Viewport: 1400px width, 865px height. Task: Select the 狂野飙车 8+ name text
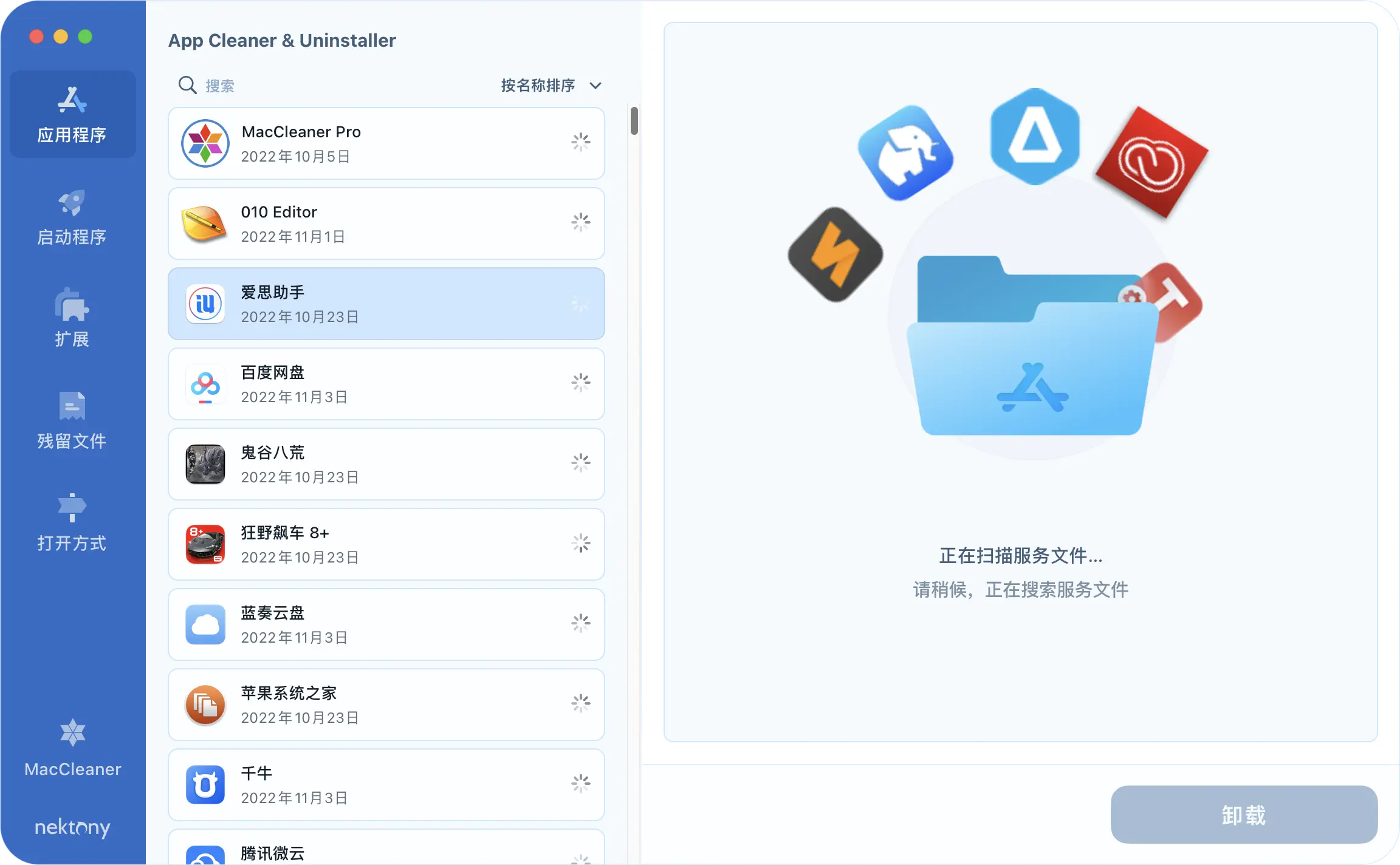(285, 533)
